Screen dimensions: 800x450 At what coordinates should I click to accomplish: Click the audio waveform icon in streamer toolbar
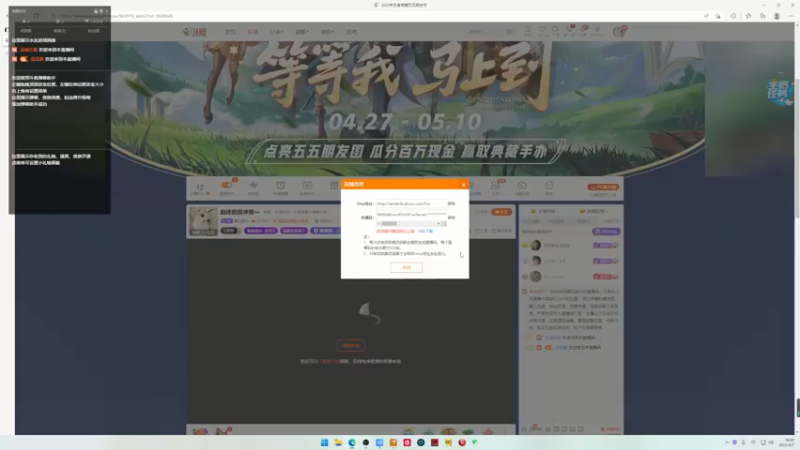click(254, 185)
